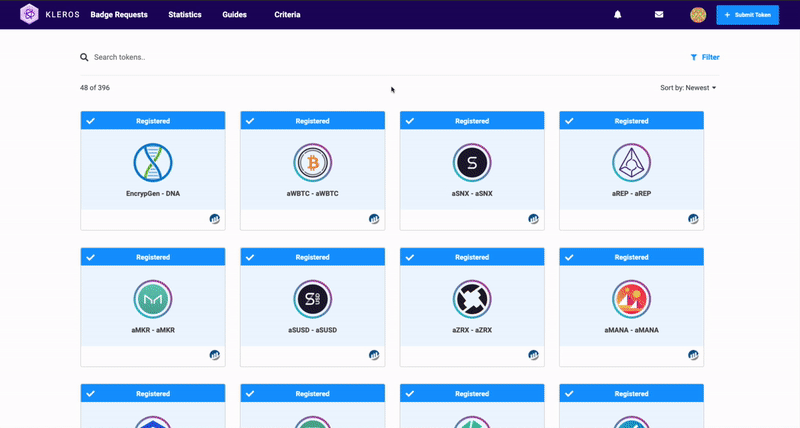Open the Filter panel
This screenshot has height=428, width=800.
click(705, 57)
